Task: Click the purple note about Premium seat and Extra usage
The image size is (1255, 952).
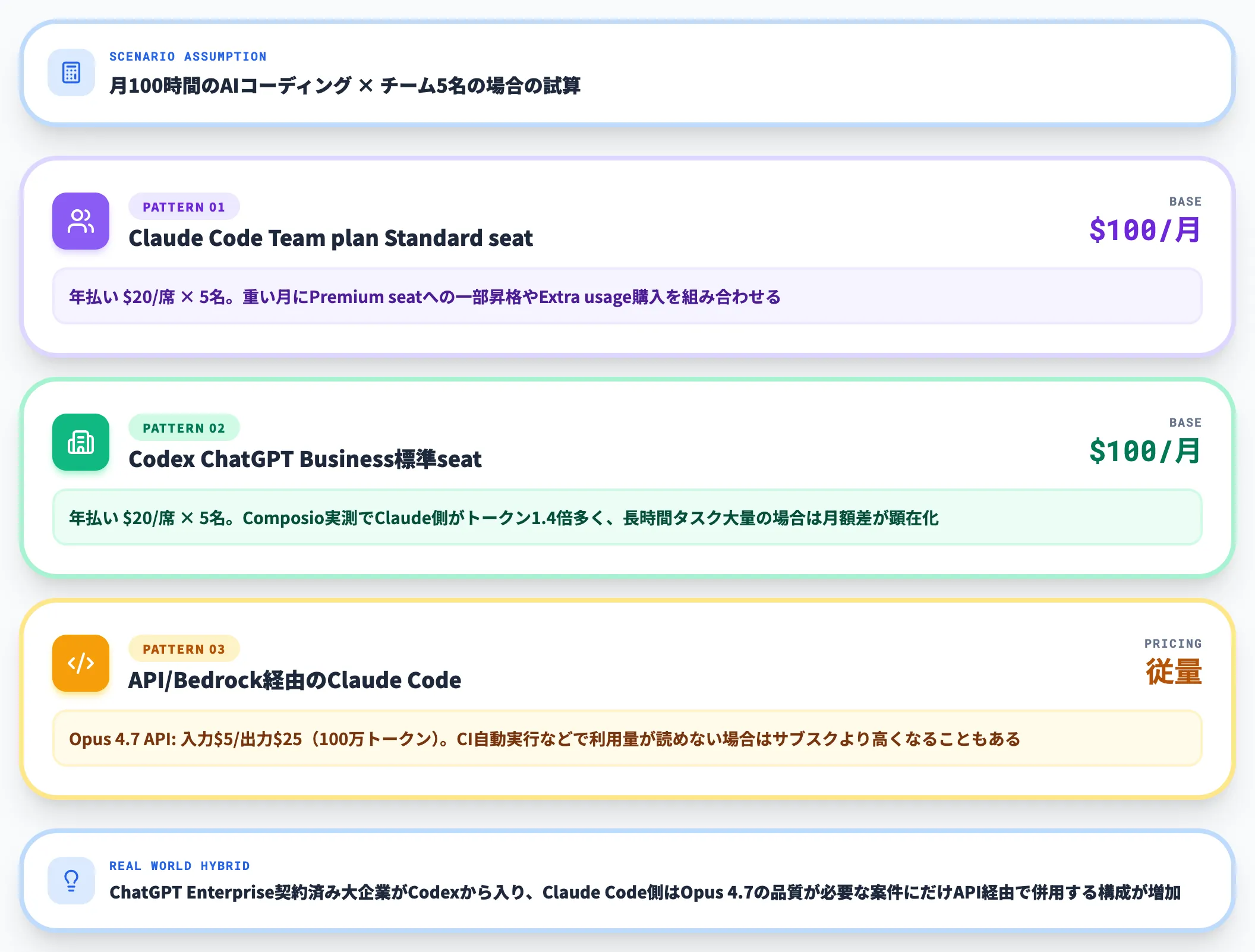Action: pyautogui.click(x=627, y=296)
